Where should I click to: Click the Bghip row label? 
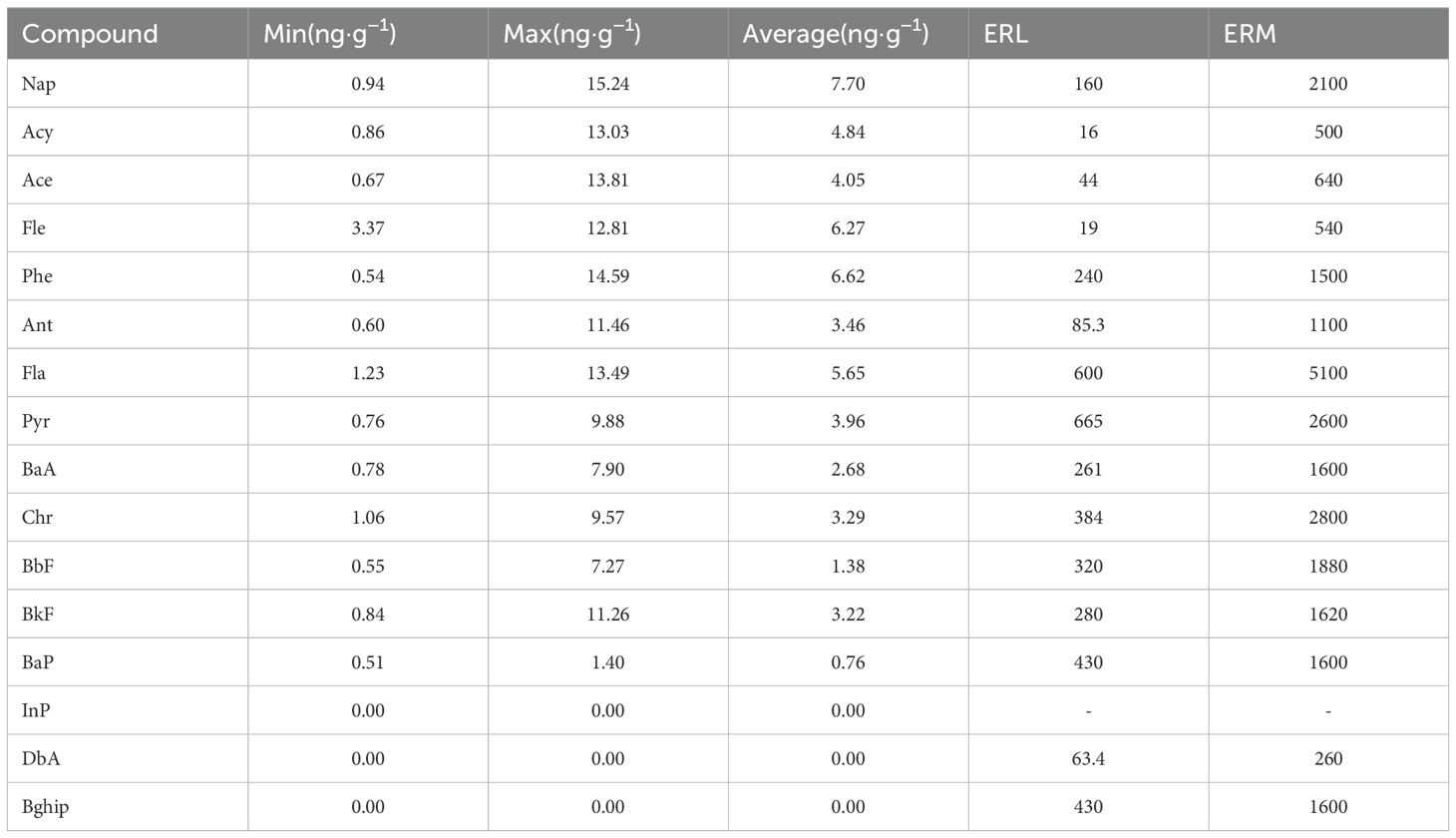point(46,807)
